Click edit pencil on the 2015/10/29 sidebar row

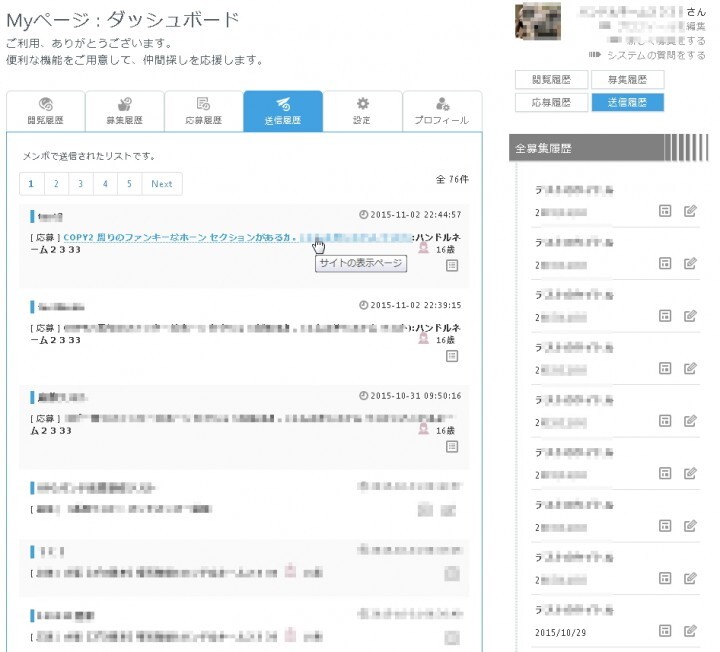pos(690,631)
